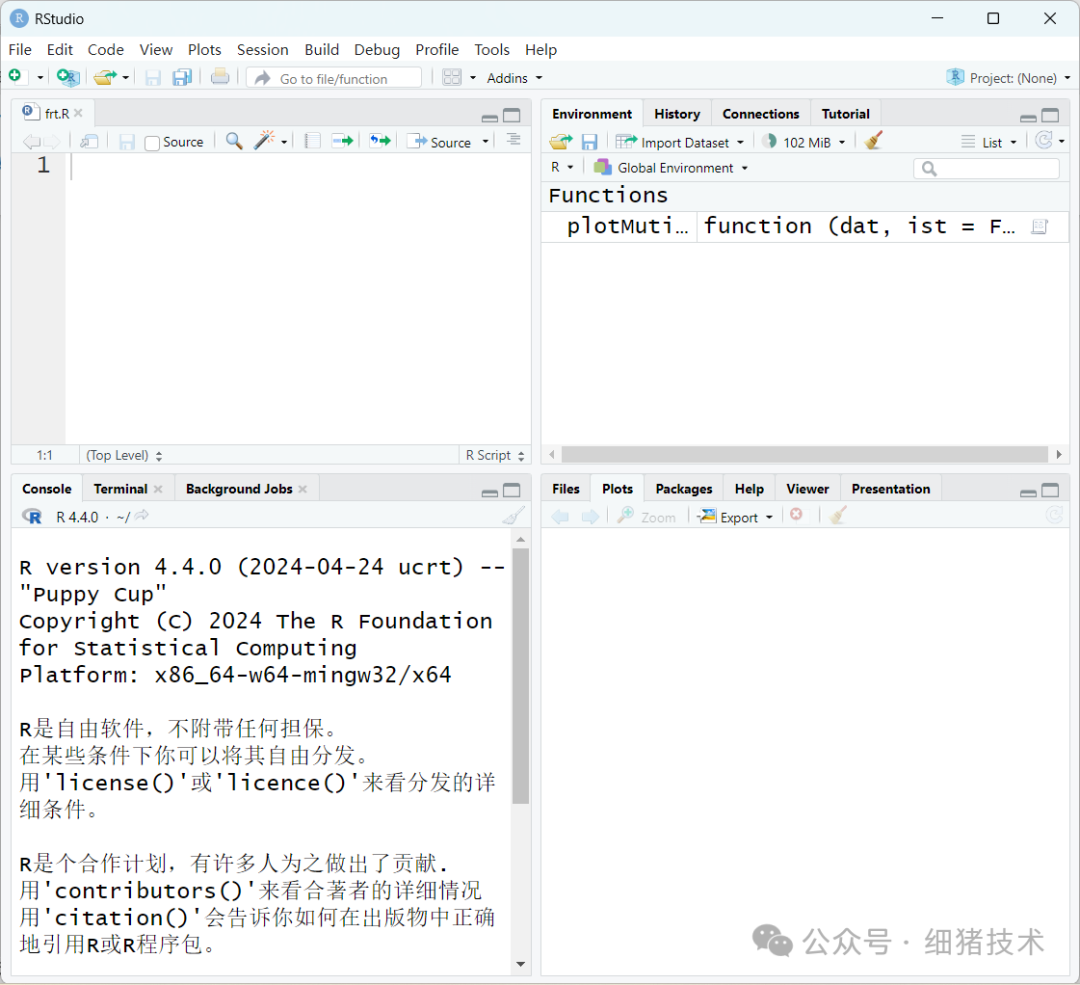
Task: Close the frt.R editor tab
Action: pyautogui.click(x=79, y=113)
